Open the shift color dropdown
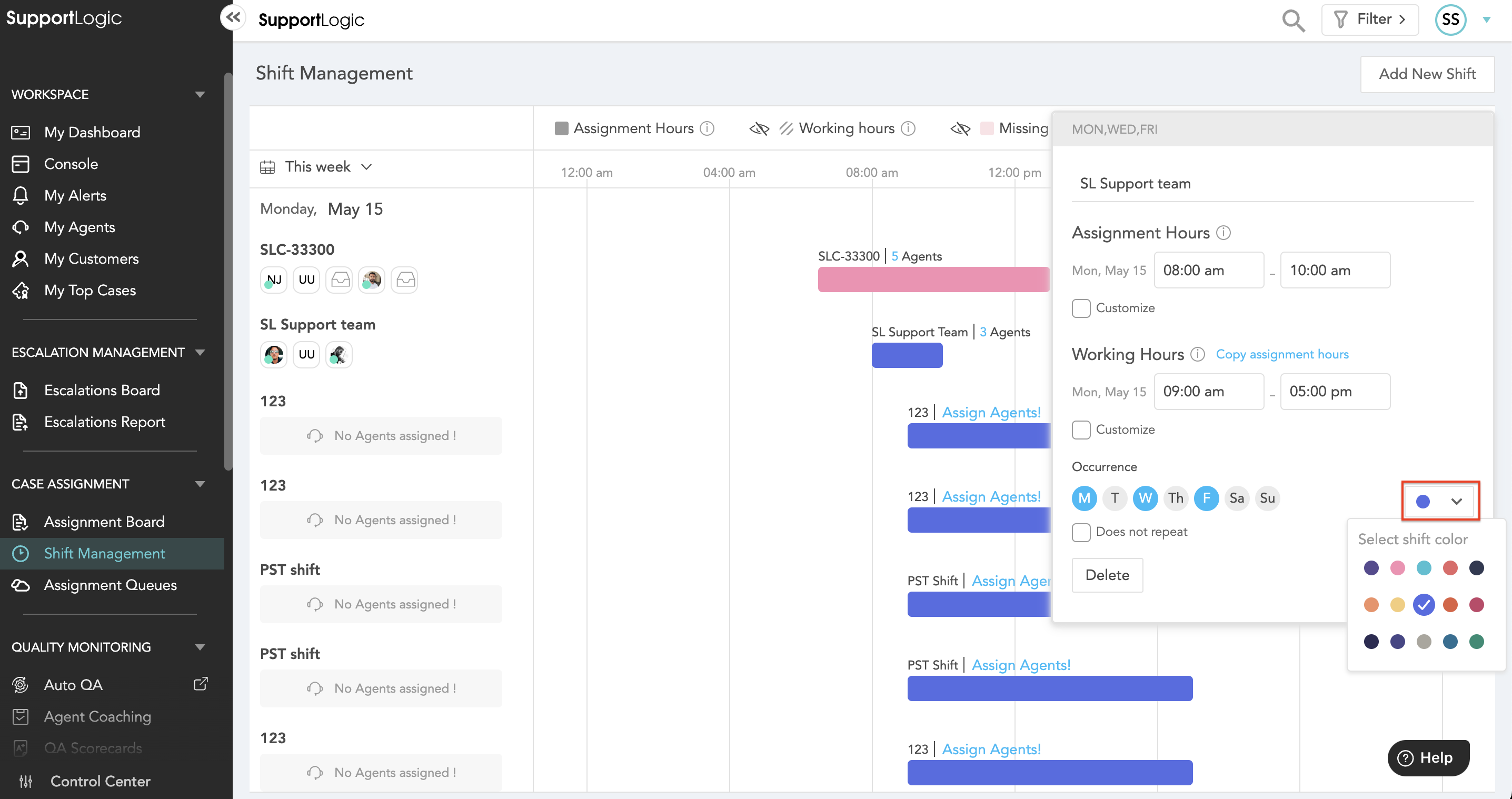Image resolution: width=1512 pixels, height=799 pixels. tap(1440, 501)
